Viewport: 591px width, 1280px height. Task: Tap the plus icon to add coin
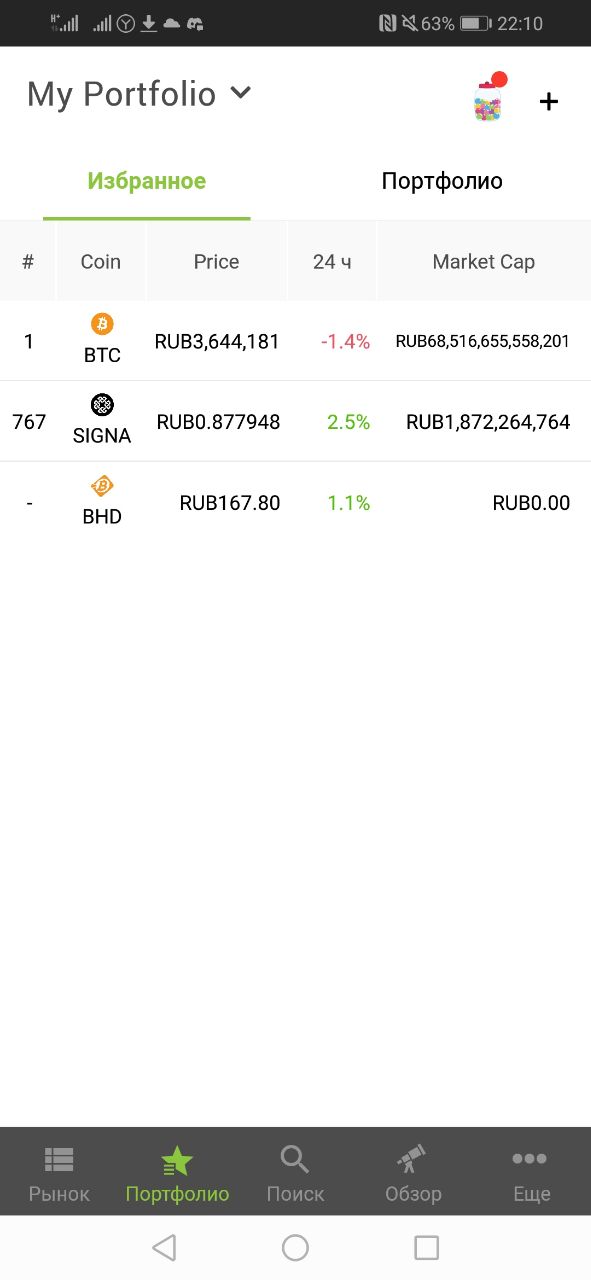click(x=549, y=101)
